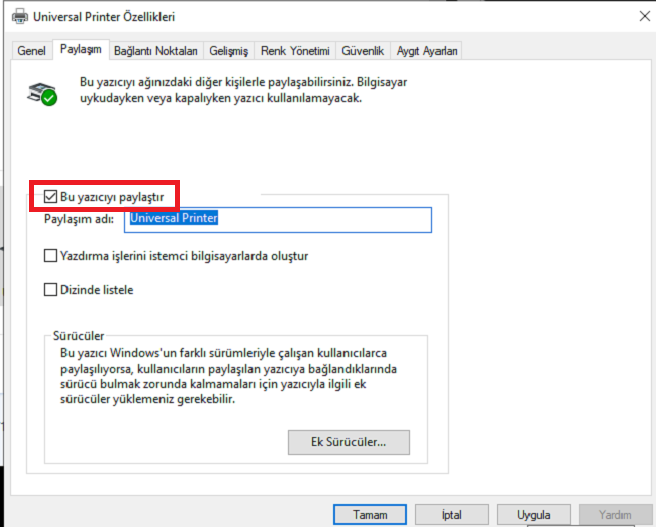Click the printer icon in the title bar
Screen dimensions: 656x527
point(20,17)
